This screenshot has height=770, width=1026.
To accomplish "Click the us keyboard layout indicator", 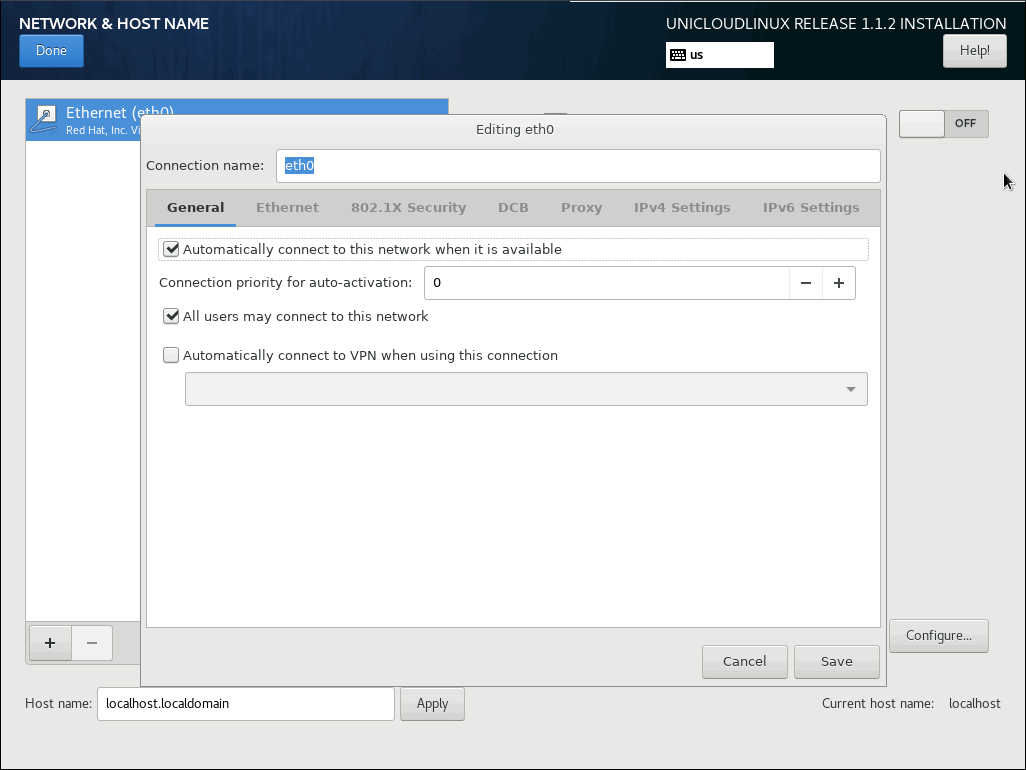I will (720, 55).
